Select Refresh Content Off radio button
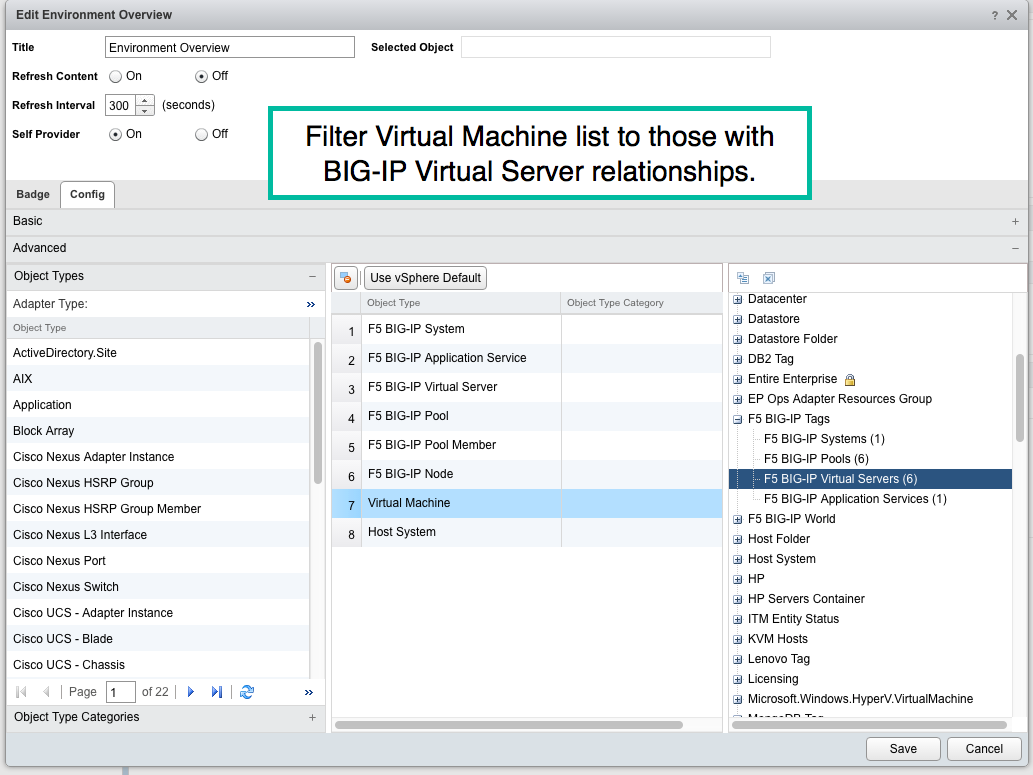The width and height of the screenshot is (1033, 775). pos(202,76)
